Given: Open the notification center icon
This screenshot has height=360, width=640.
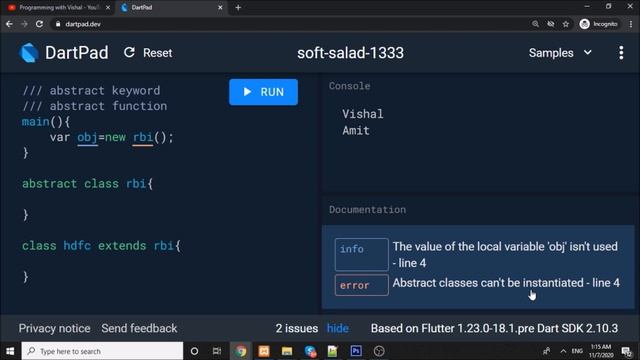Looking at the screenshot, I should (627, 351).
